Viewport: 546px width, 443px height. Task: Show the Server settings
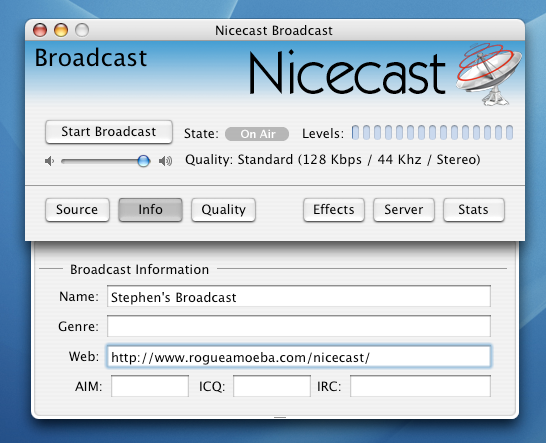click(x=404, y=210)
